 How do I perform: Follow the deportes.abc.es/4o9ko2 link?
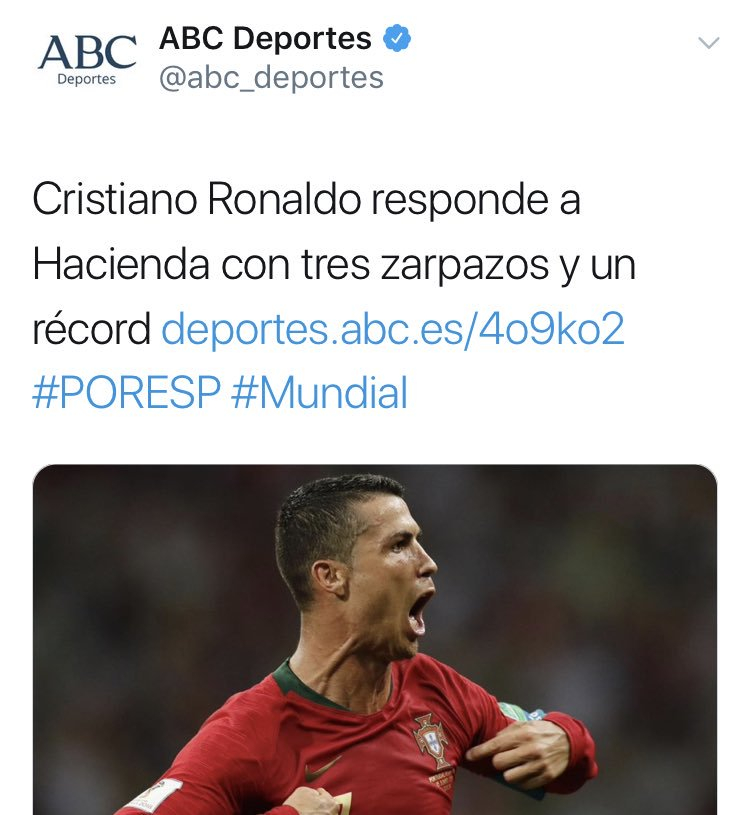click(x=393, y=329)
